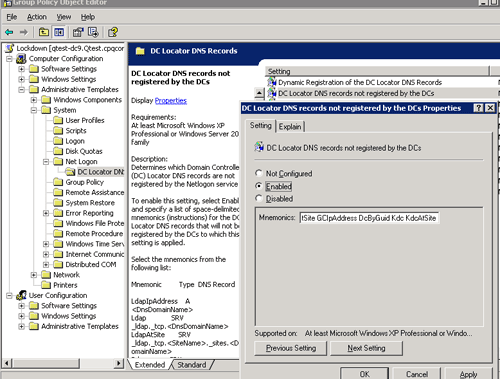Click the Next Setting button
Screen dimensions: 500x379
366,348
